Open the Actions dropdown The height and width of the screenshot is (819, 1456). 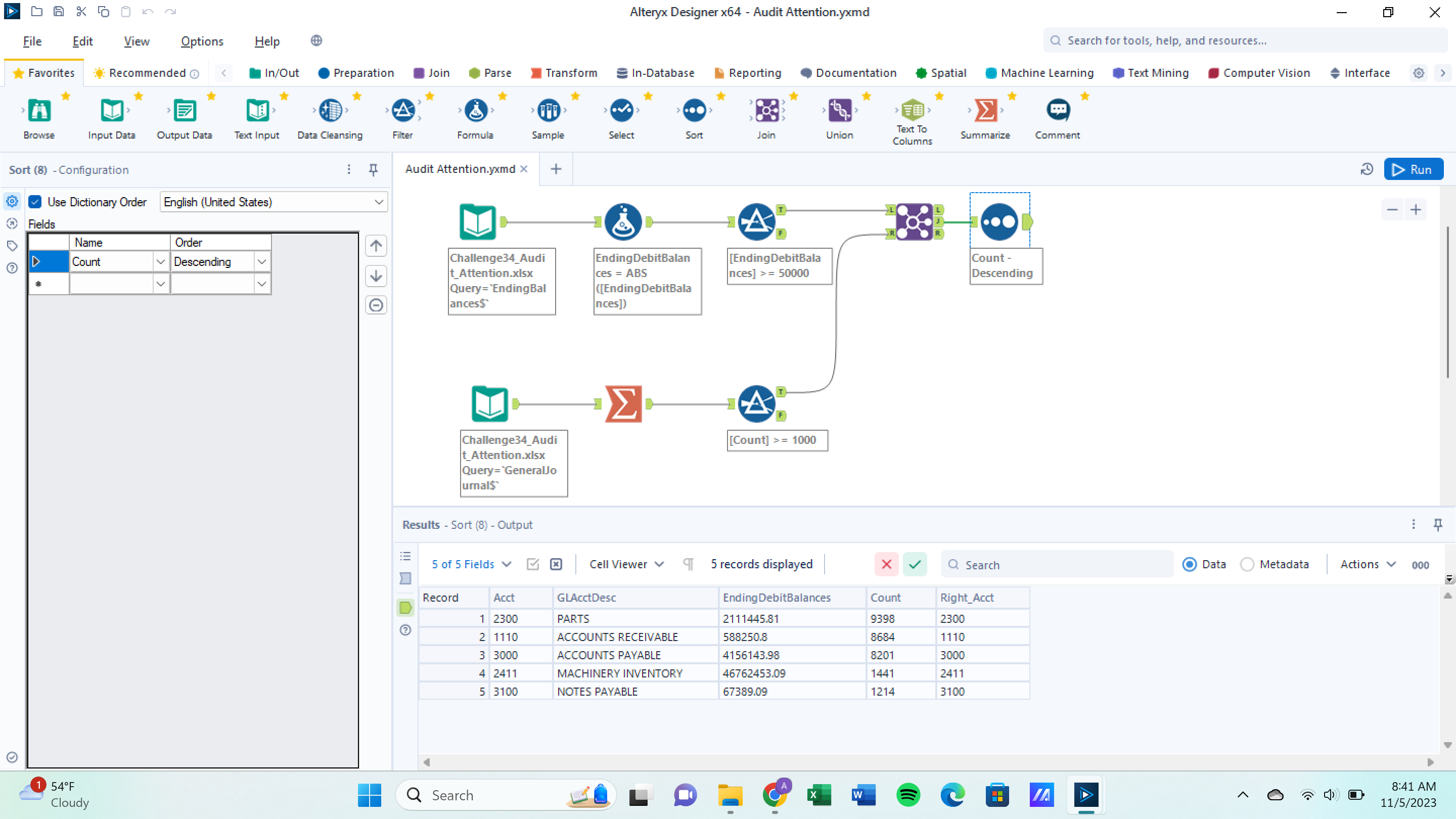click(x=1368, y=564)
